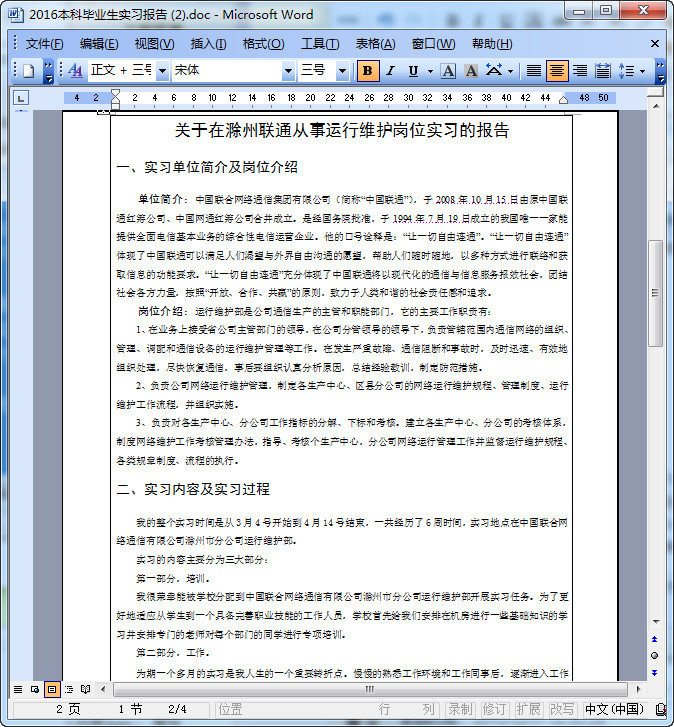Click horizontal scrollbar right arrow
Screen dimensions: 674x727
638,689
